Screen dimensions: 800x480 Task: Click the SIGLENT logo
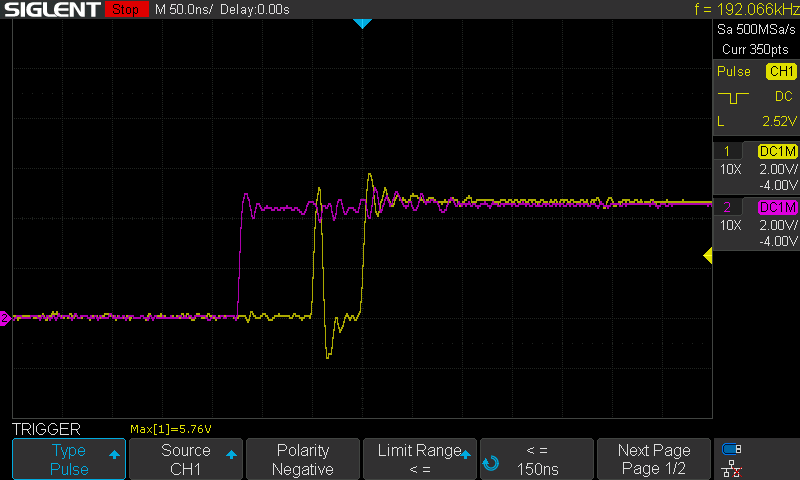pyautogui.click(x=52, y=9)
